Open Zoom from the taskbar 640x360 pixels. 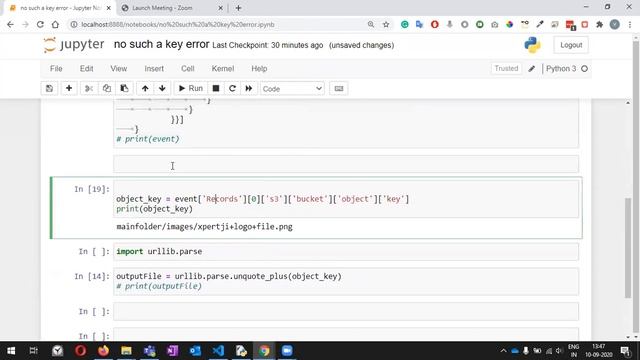coord(287,351)
